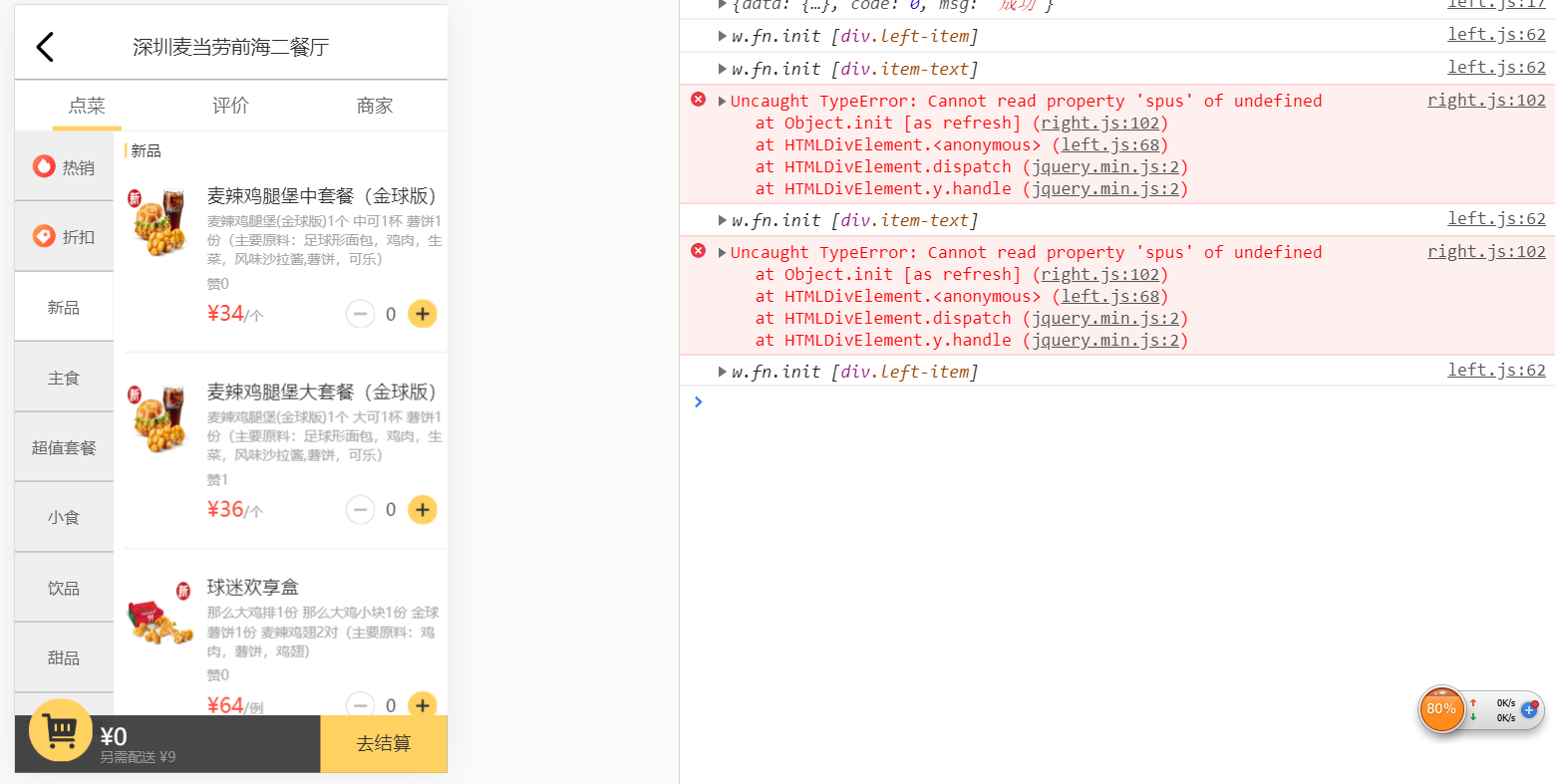Select the 新品 category in sidebar

coord(64,307)
